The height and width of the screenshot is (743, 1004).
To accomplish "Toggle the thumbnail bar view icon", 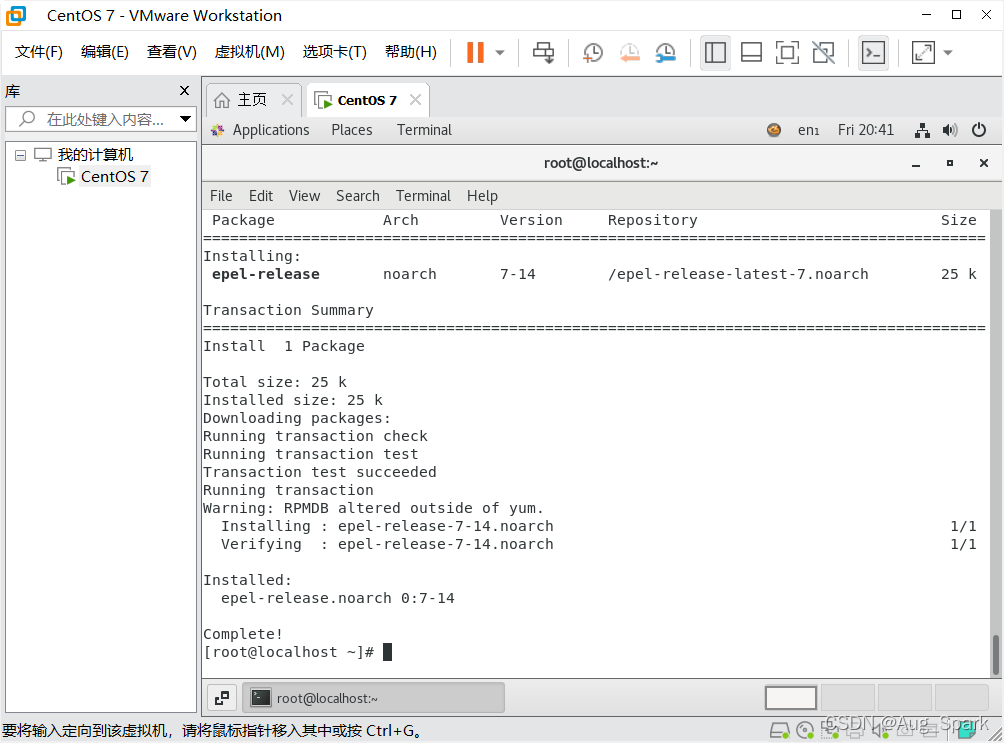I will tap(751, 53).
